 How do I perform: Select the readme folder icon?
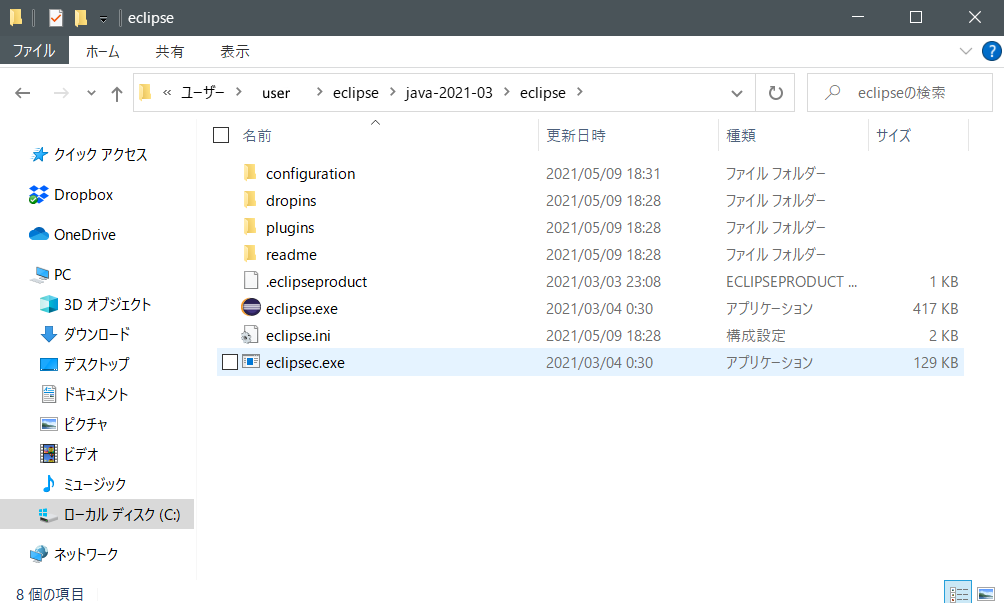[250, 253]
